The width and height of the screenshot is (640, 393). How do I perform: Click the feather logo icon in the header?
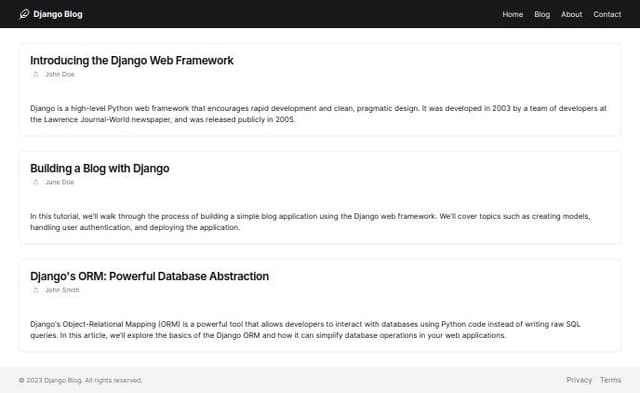coord(24,14)
